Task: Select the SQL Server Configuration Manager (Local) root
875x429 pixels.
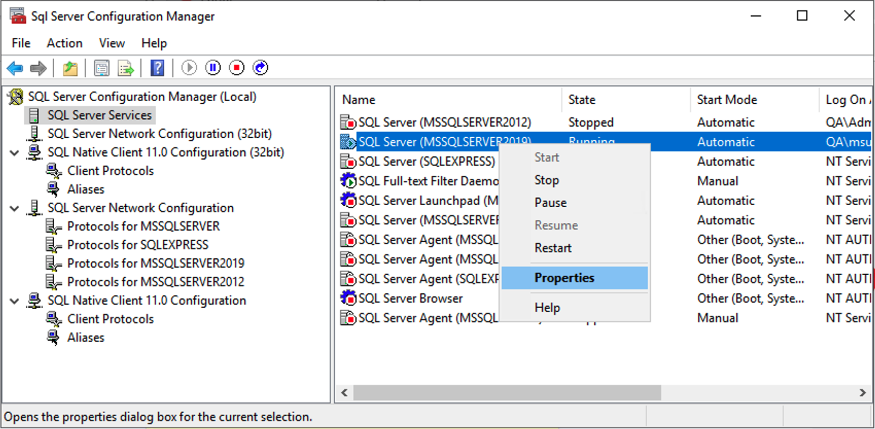Action: (x=142, y=97)
